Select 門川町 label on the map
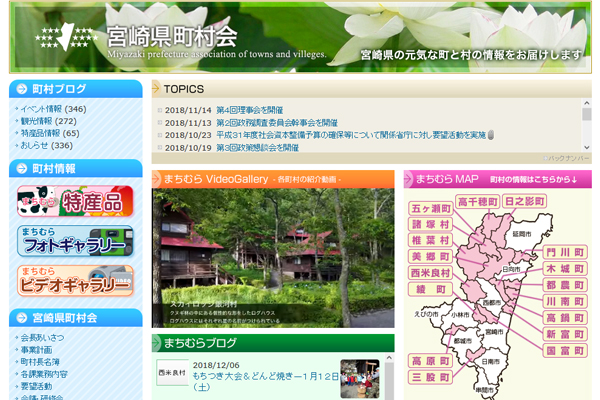Viewport: 600px width, 400px height. click(x=564, y=252)
